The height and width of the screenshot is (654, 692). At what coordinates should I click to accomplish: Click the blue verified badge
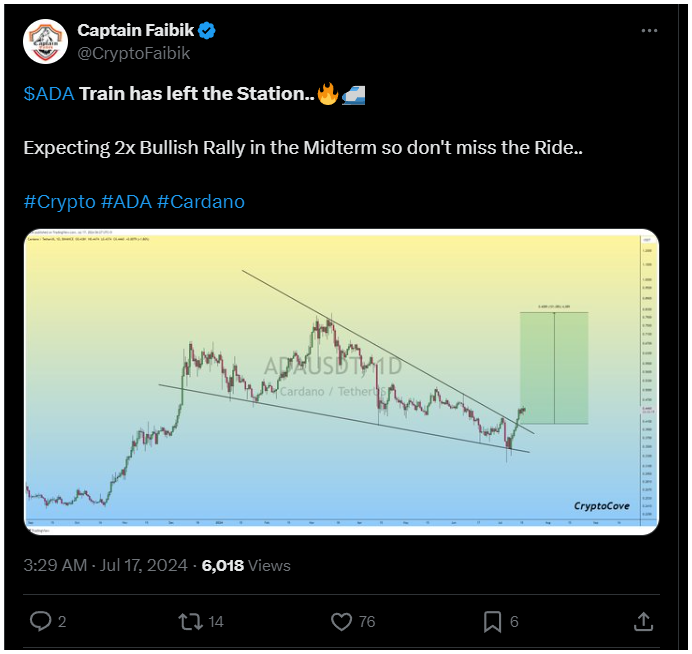[209, 31]
